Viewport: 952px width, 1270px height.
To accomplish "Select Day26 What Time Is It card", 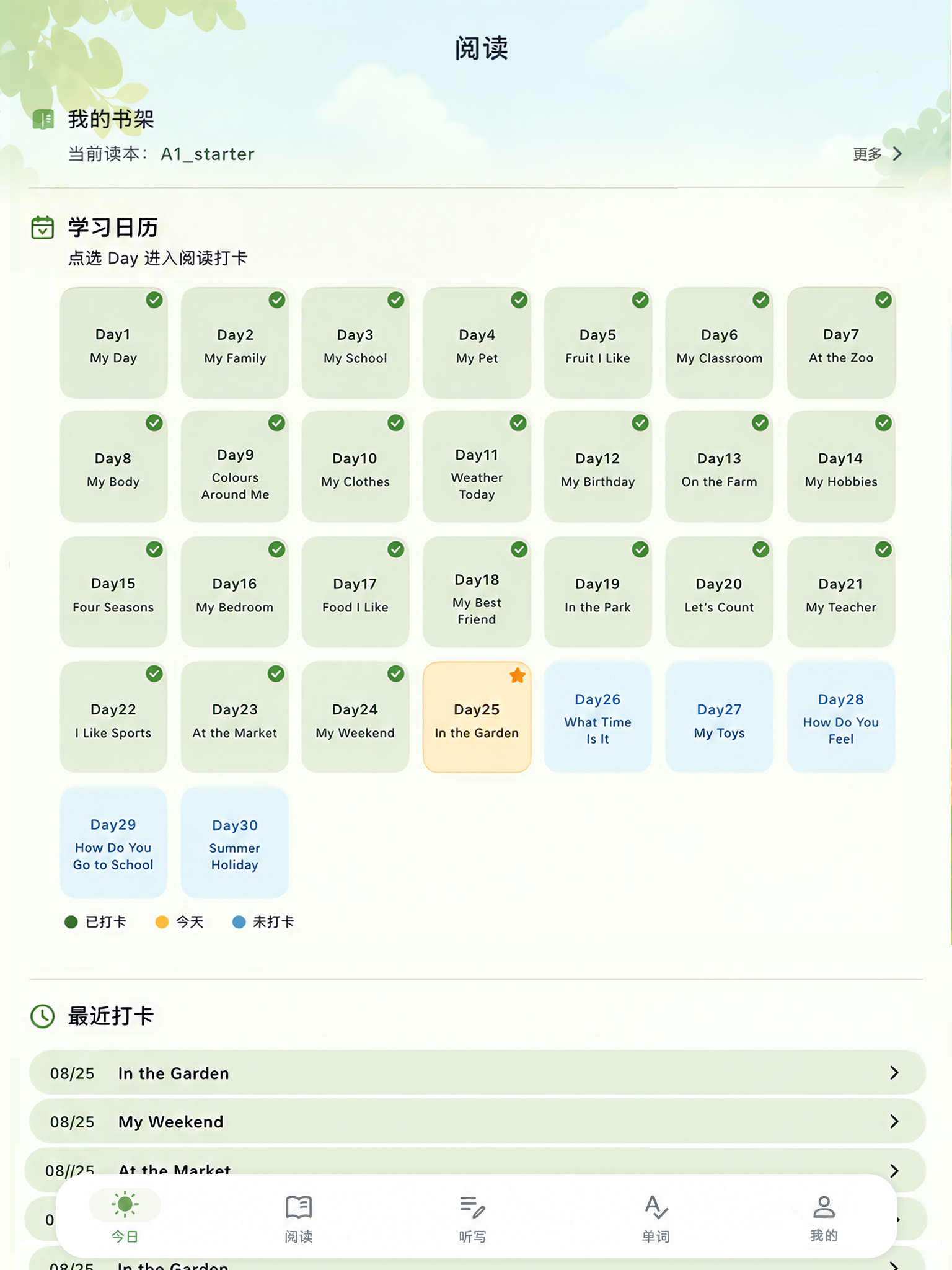I will [598, 717].
